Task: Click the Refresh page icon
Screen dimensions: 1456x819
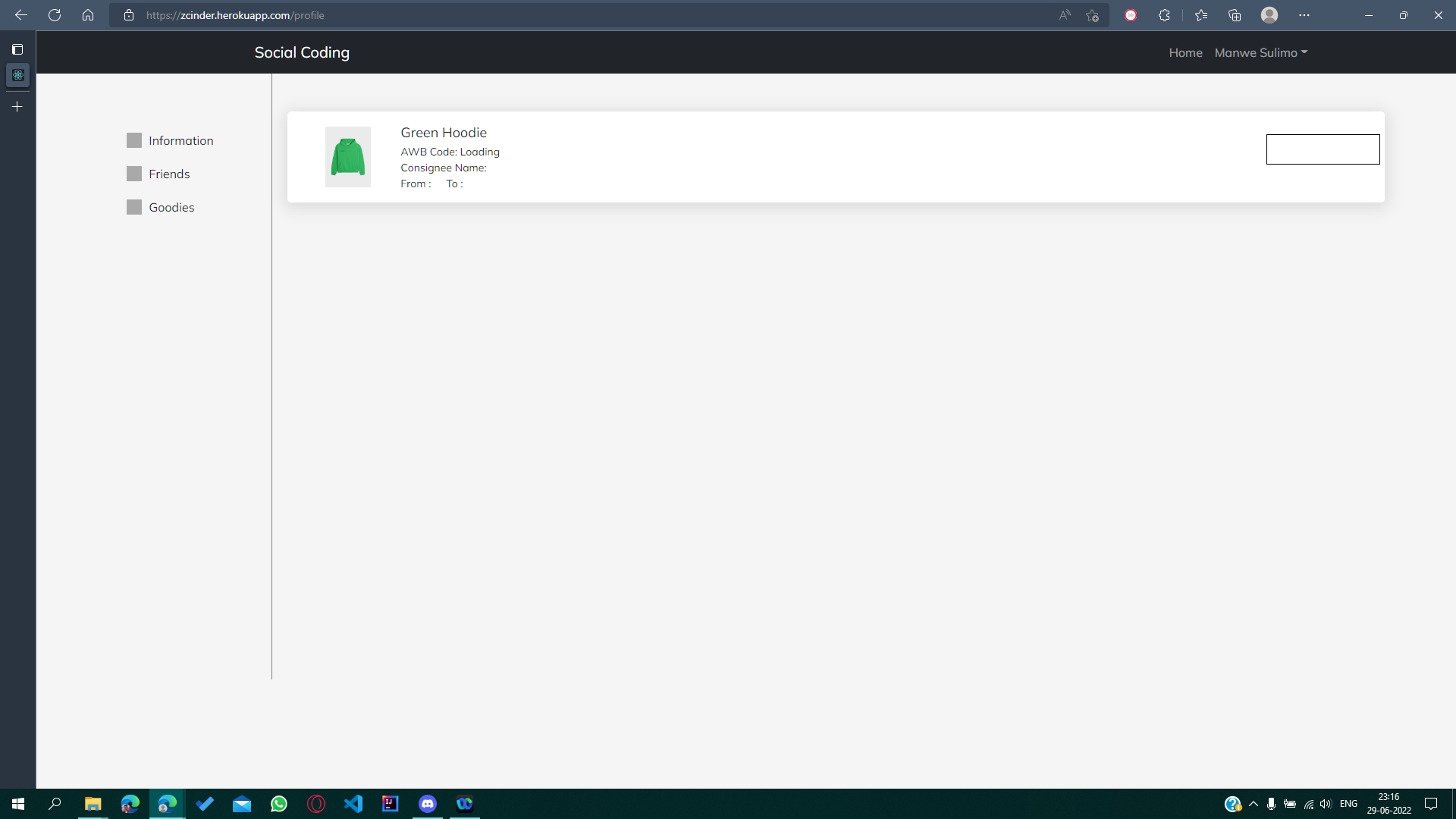Action: [54, 14]
